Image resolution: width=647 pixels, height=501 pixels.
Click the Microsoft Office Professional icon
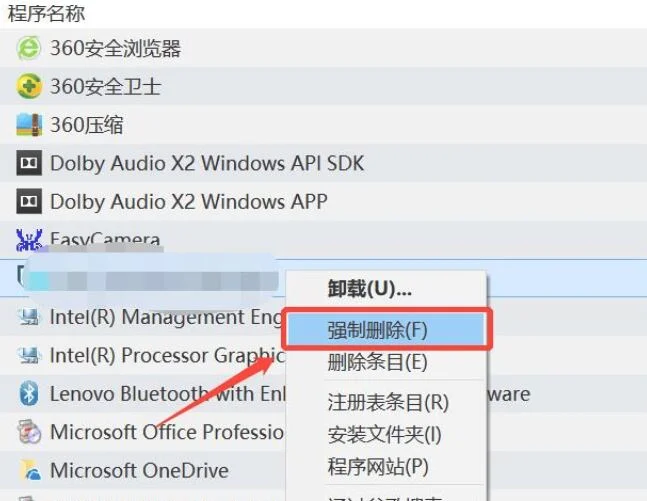coord(30,432)
